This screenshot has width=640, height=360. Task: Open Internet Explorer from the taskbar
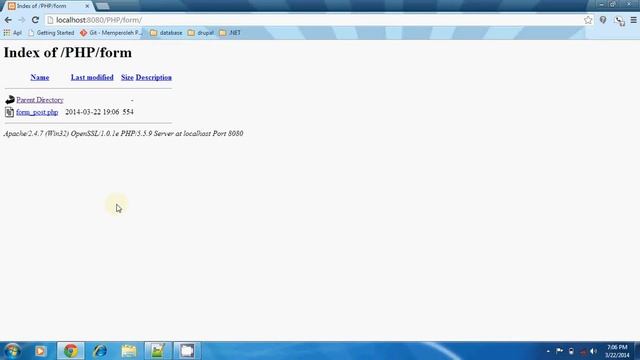click(x=100, y=351)
